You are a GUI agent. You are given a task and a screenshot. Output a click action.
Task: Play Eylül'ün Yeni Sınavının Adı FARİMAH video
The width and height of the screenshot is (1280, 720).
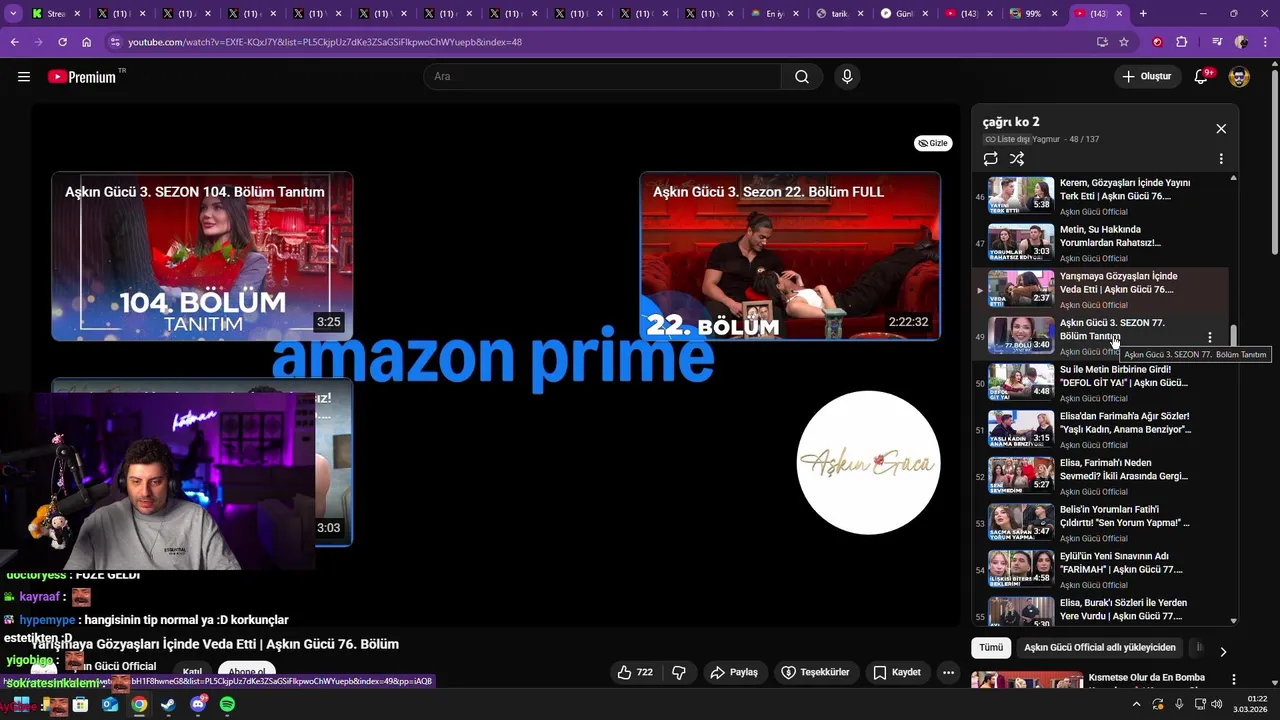(x=1102, y=570)
